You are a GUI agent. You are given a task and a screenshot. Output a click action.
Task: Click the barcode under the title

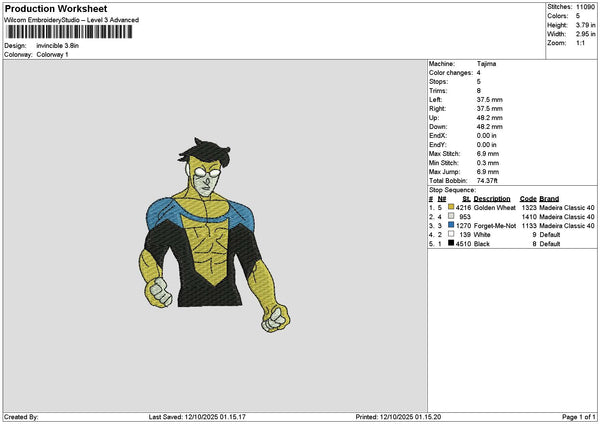[x=70, y=32]
